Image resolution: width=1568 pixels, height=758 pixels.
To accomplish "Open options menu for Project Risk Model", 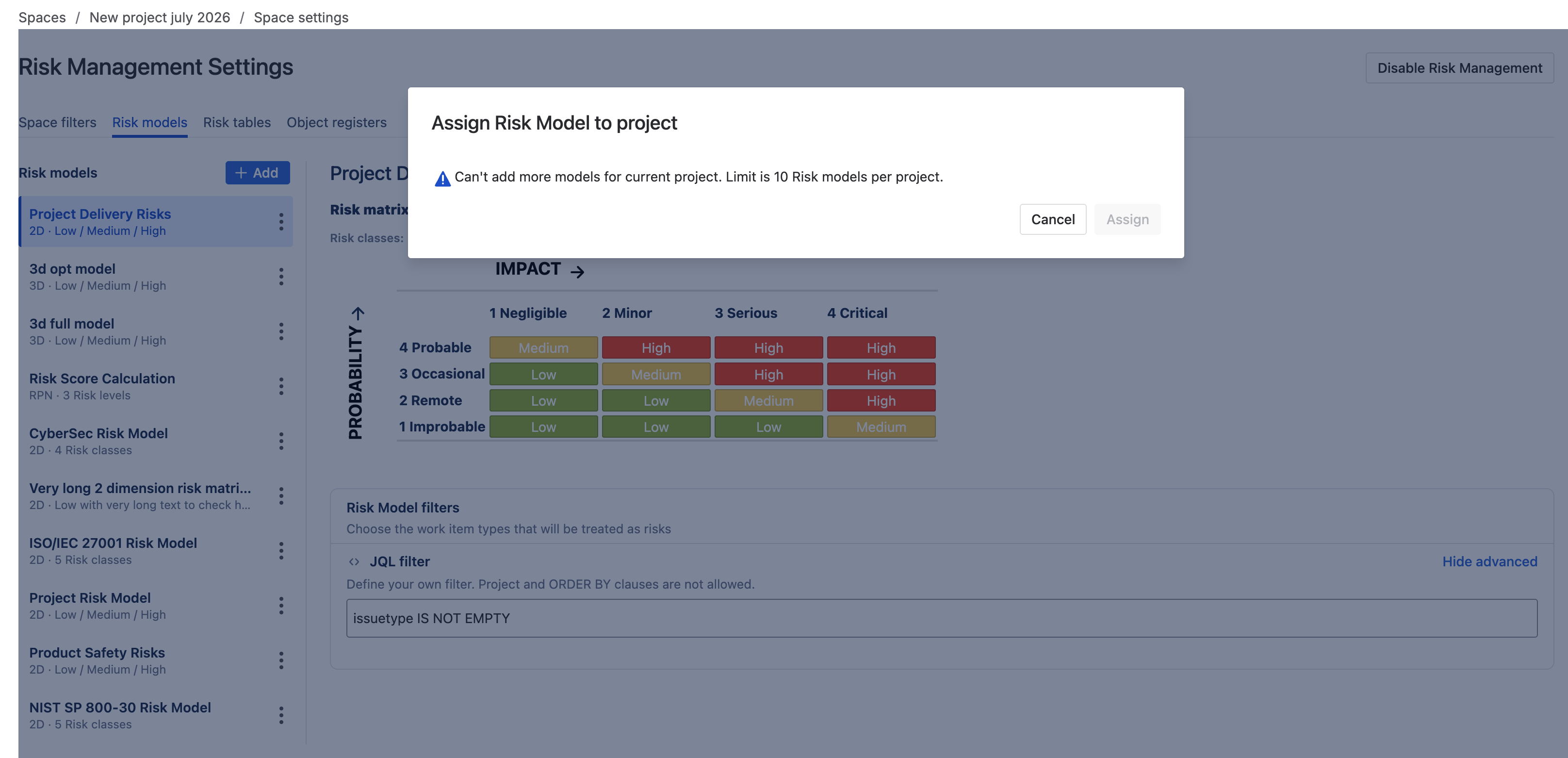I will (281, 605).
